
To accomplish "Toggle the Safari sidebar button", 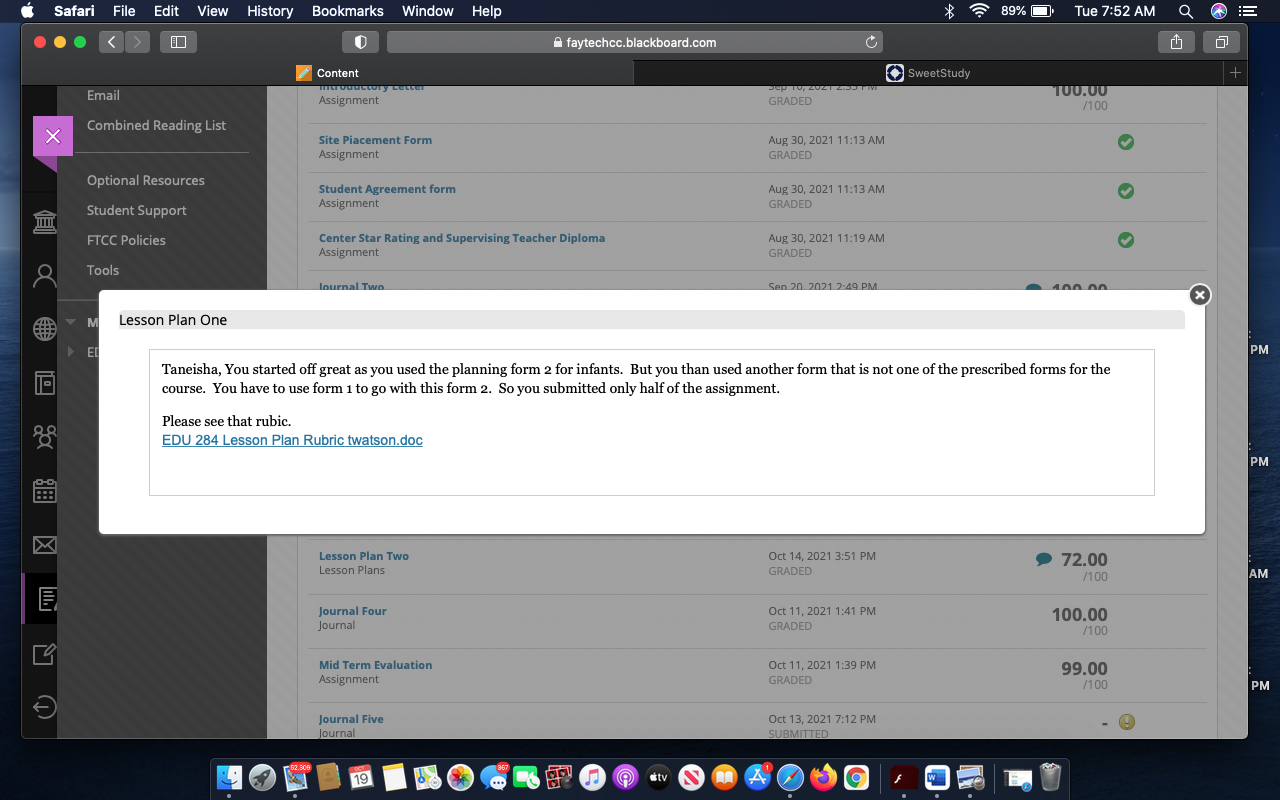I will tap(179, 42).
